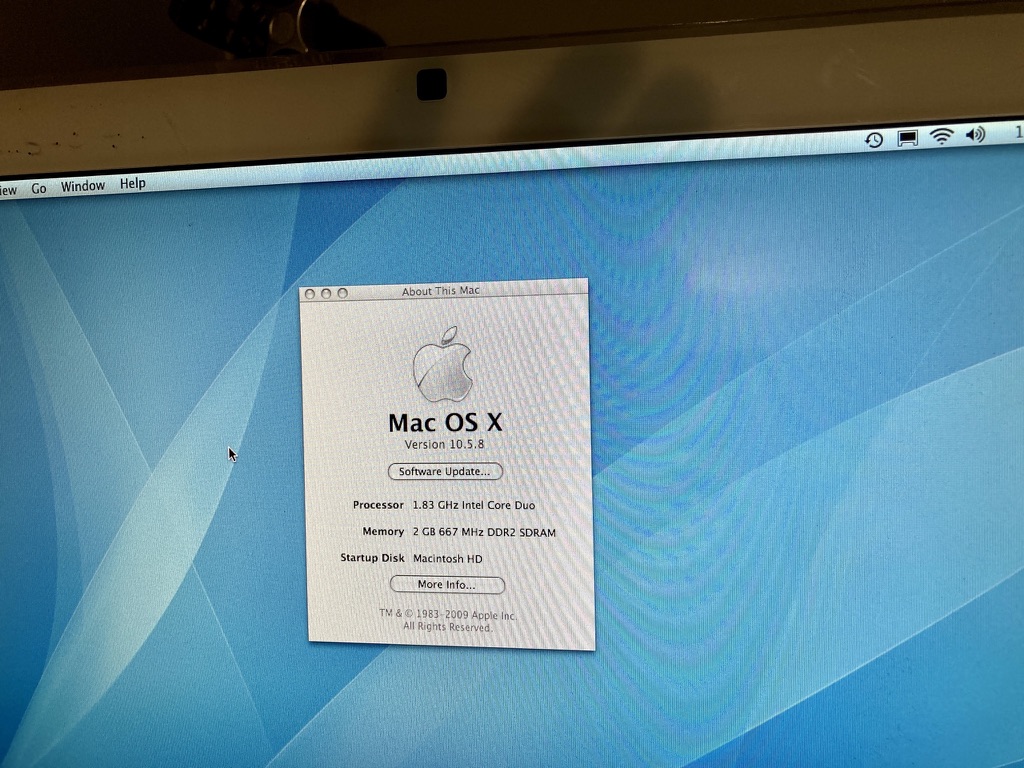Click the Processor label
Viewport: 1024px width, 768px height.
pyautogui.click(x=378, y=505)
